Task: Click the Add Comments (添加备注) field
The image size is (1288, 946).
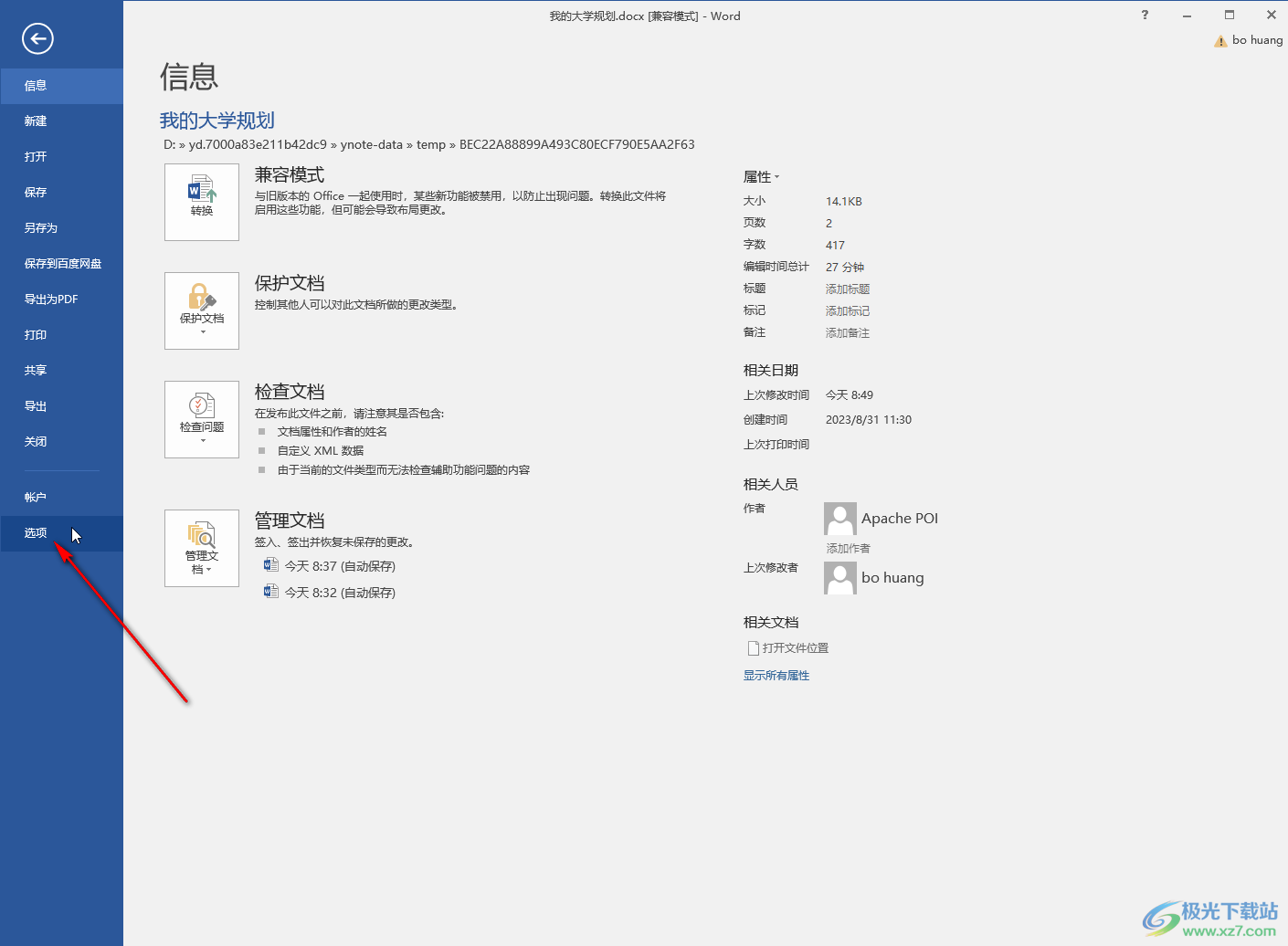Action: pos(848,333)
